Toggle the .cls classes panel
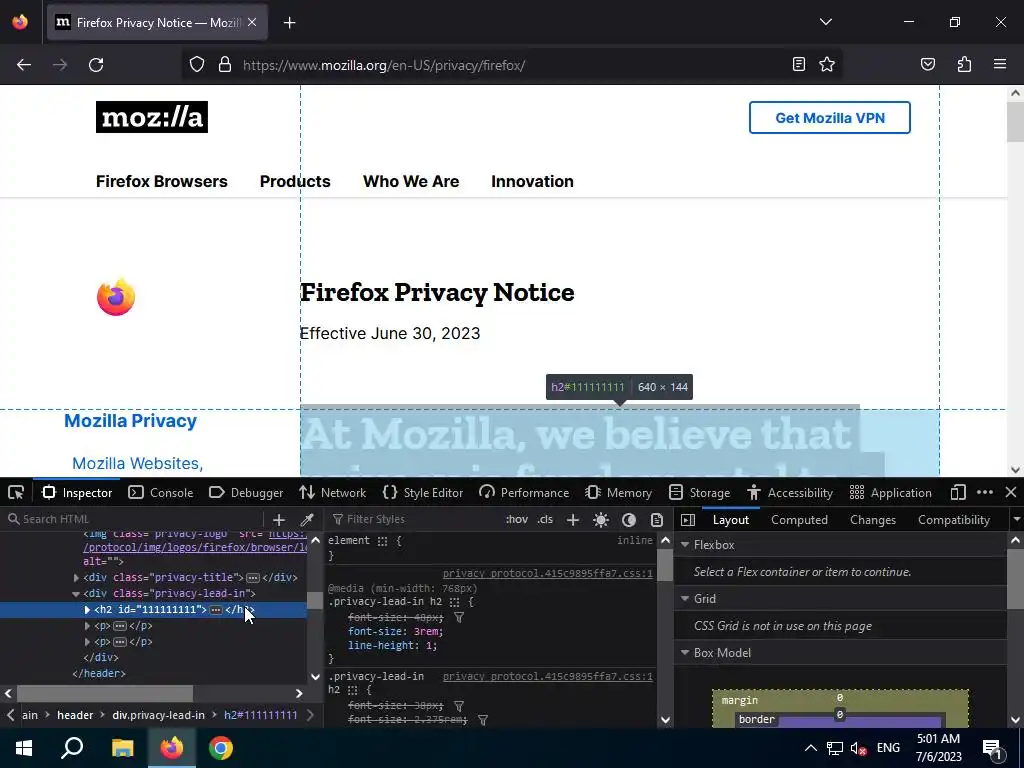Image resolution: width=1024 pixels, height=768 pixels. 545,519
